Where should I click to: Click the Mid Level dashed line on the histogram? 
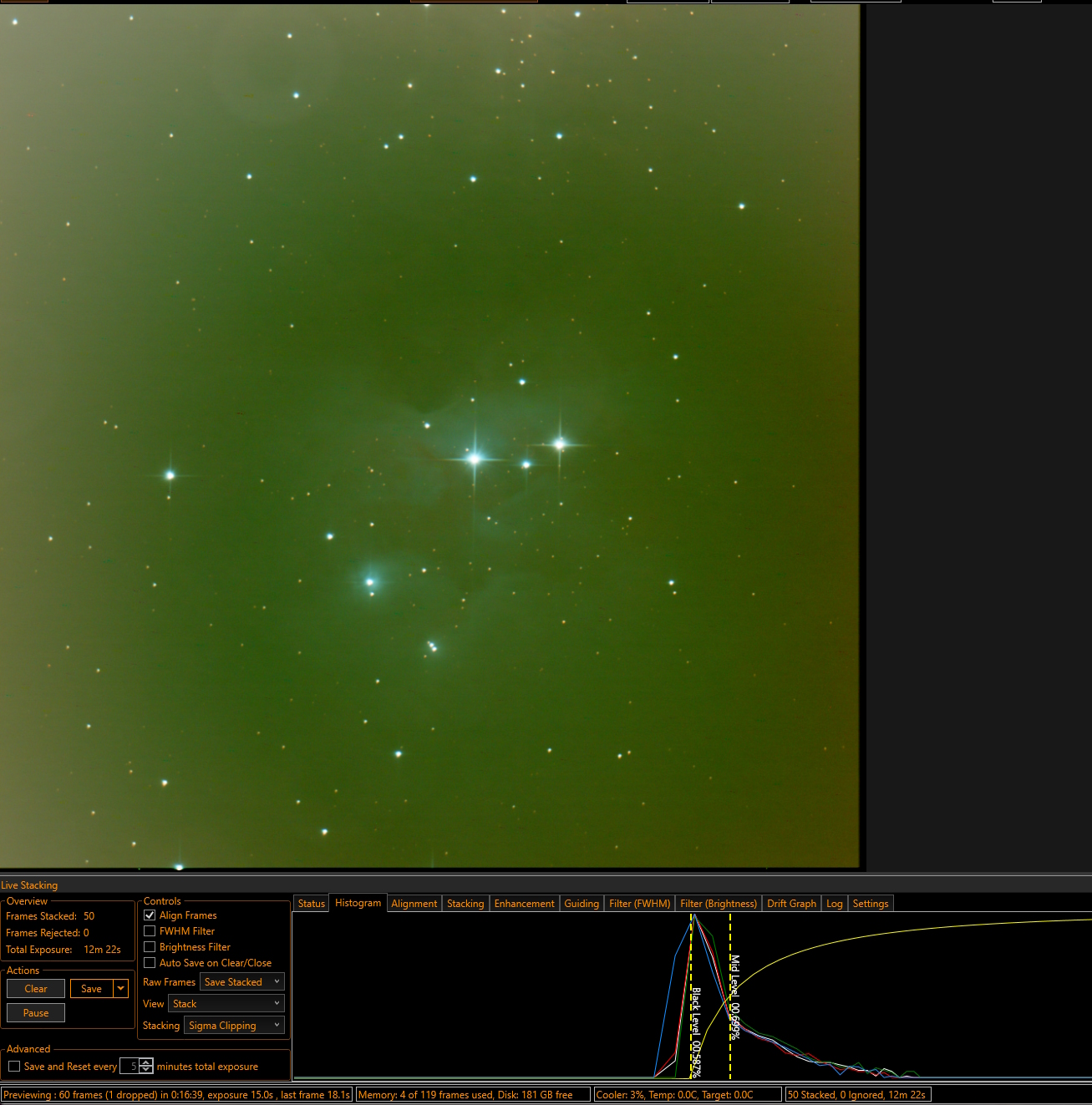pyautogui.click(x=730, y=996)
